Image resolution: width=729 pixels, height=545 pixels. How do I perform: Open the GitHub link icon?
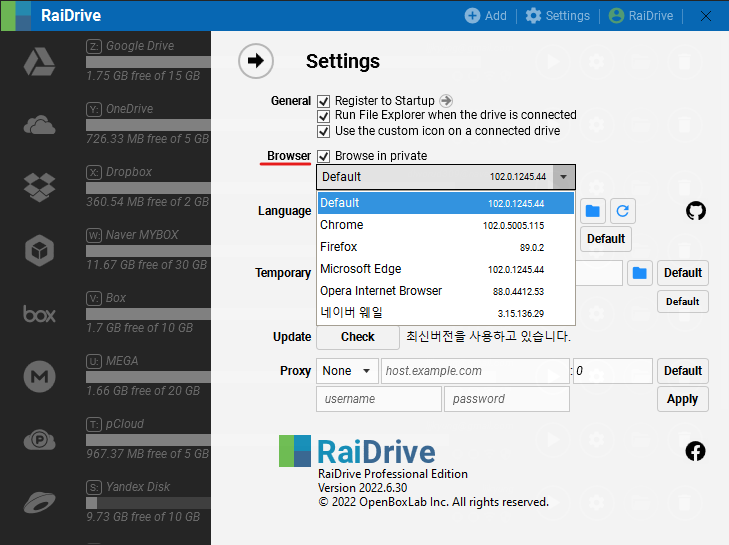tap(696, 211)
